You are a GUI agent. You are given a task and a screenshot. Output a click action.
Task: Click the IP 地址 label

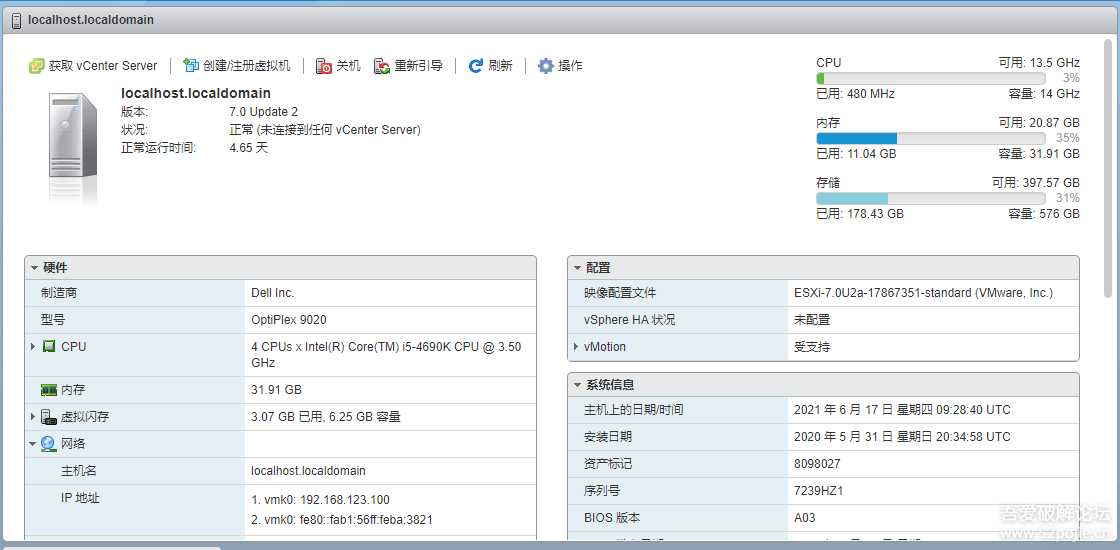(80, 498)
